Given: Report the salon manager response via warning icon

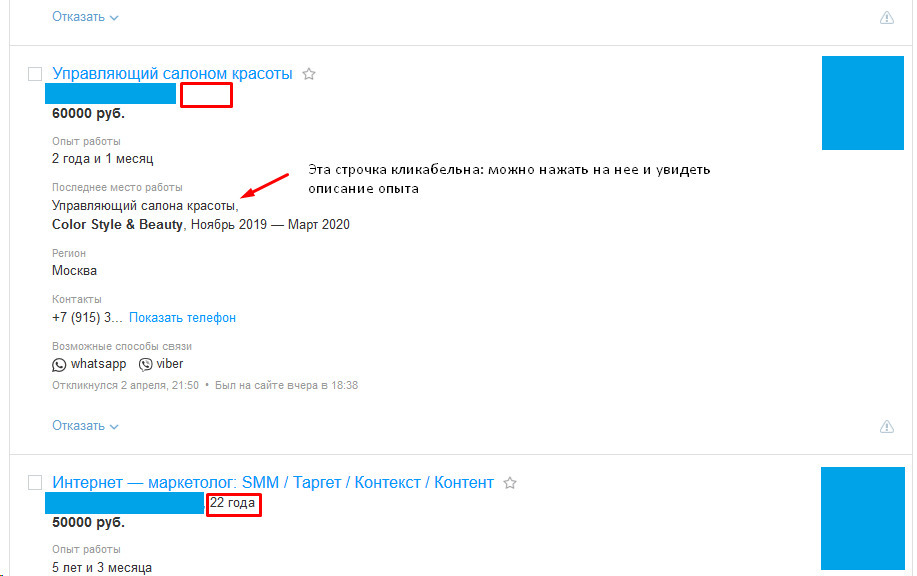Looking at the screenshot, I should point(887,426).
